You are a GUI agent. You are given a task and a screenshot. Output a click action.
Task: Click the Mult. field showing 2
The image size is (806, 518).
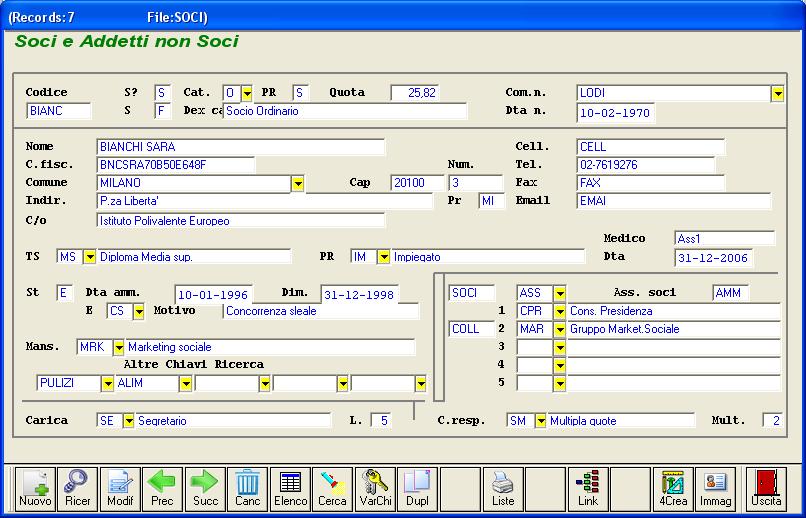(x=772, y=421)
